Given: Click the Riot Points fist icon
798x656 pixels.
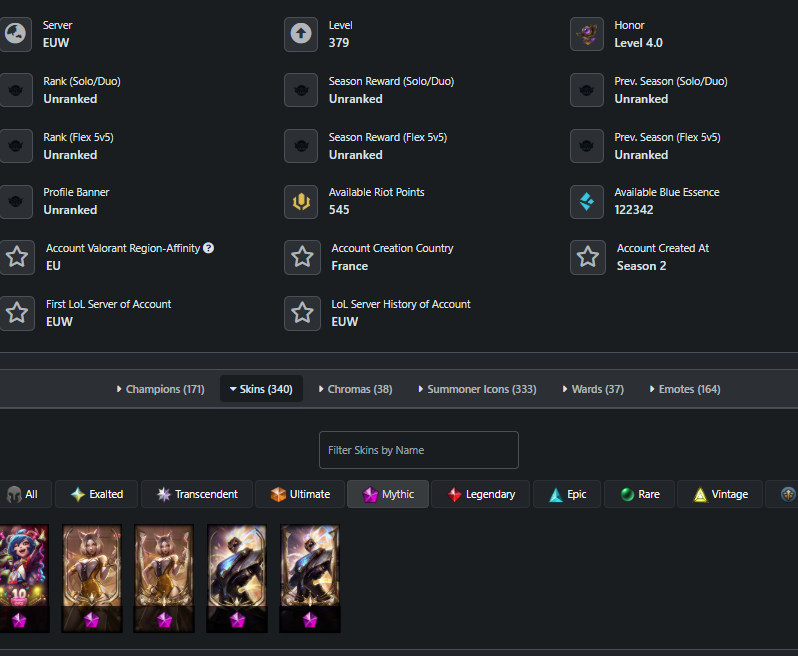Looking at the screenshot, I should coord(301,202).
